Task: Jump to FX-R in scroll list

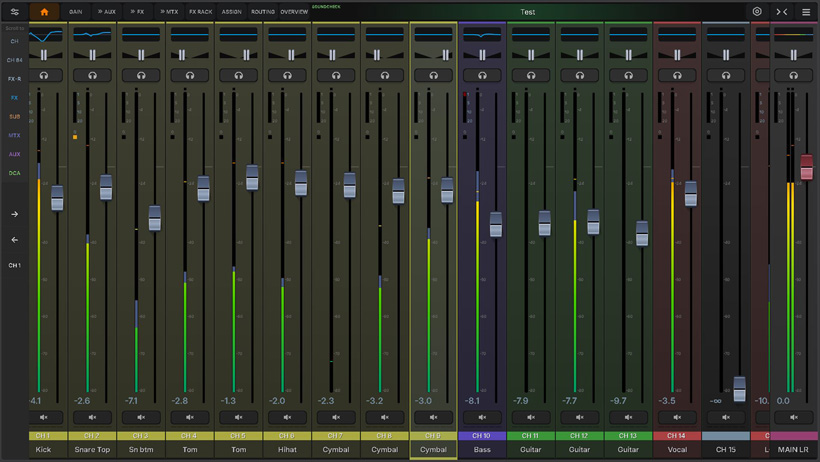Action: click(x=15, y=79)
